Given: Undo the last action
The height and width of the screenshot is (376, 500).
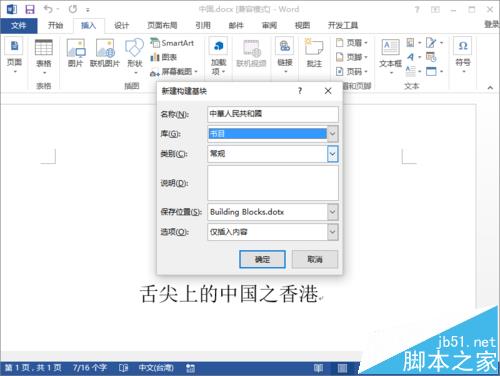Looking at the screenshot, I should point(48,9).
